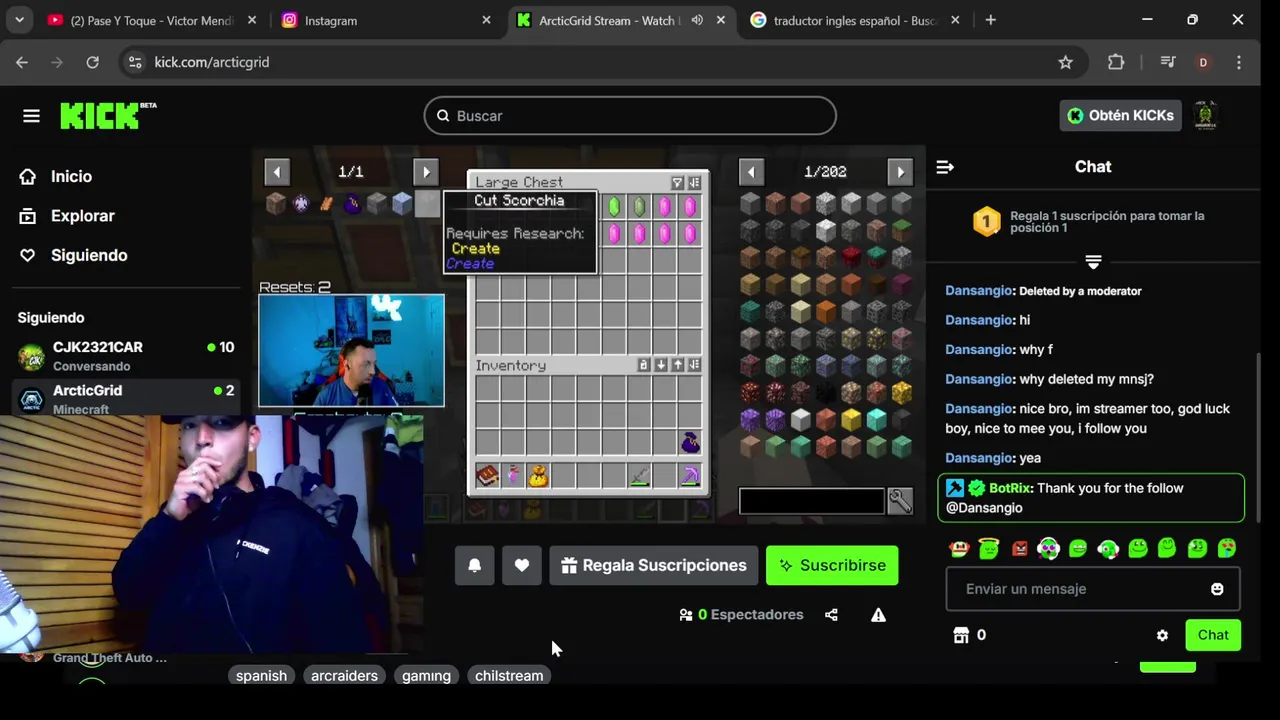This screenshot has height=720, width=1280.
Task: Select the yellow money bag in hotbar
Action: [538, 477]
